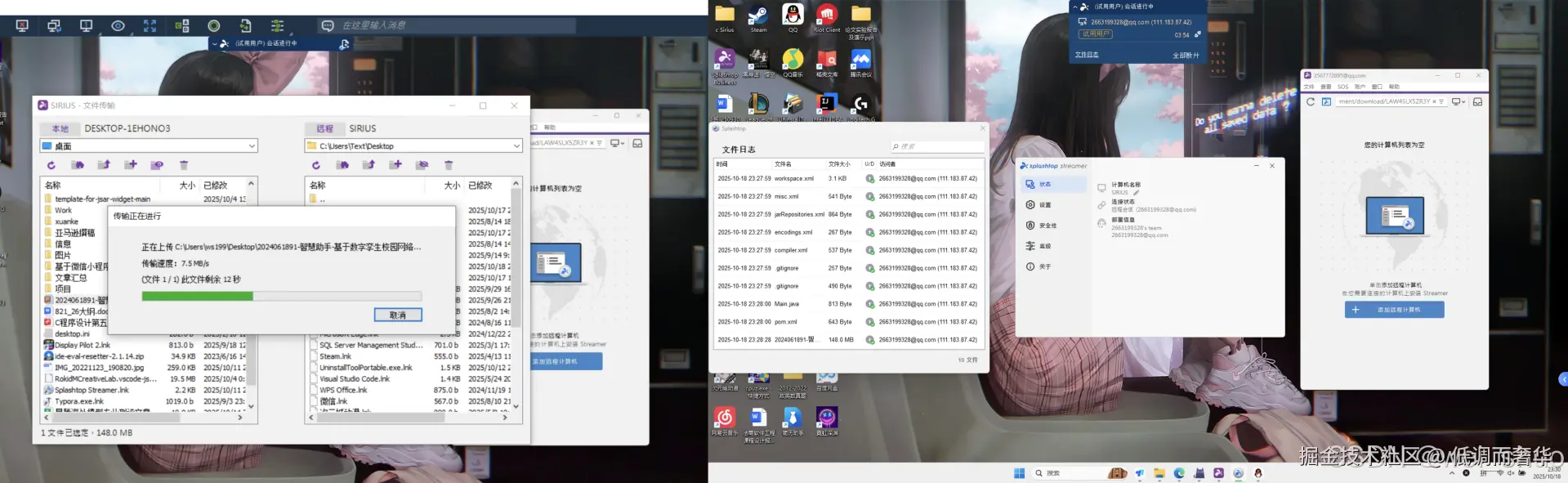Open the 文件 menu in Splashtop window
The width and height of the screenshot is (1568, 483).
[x=1309, y=87]
